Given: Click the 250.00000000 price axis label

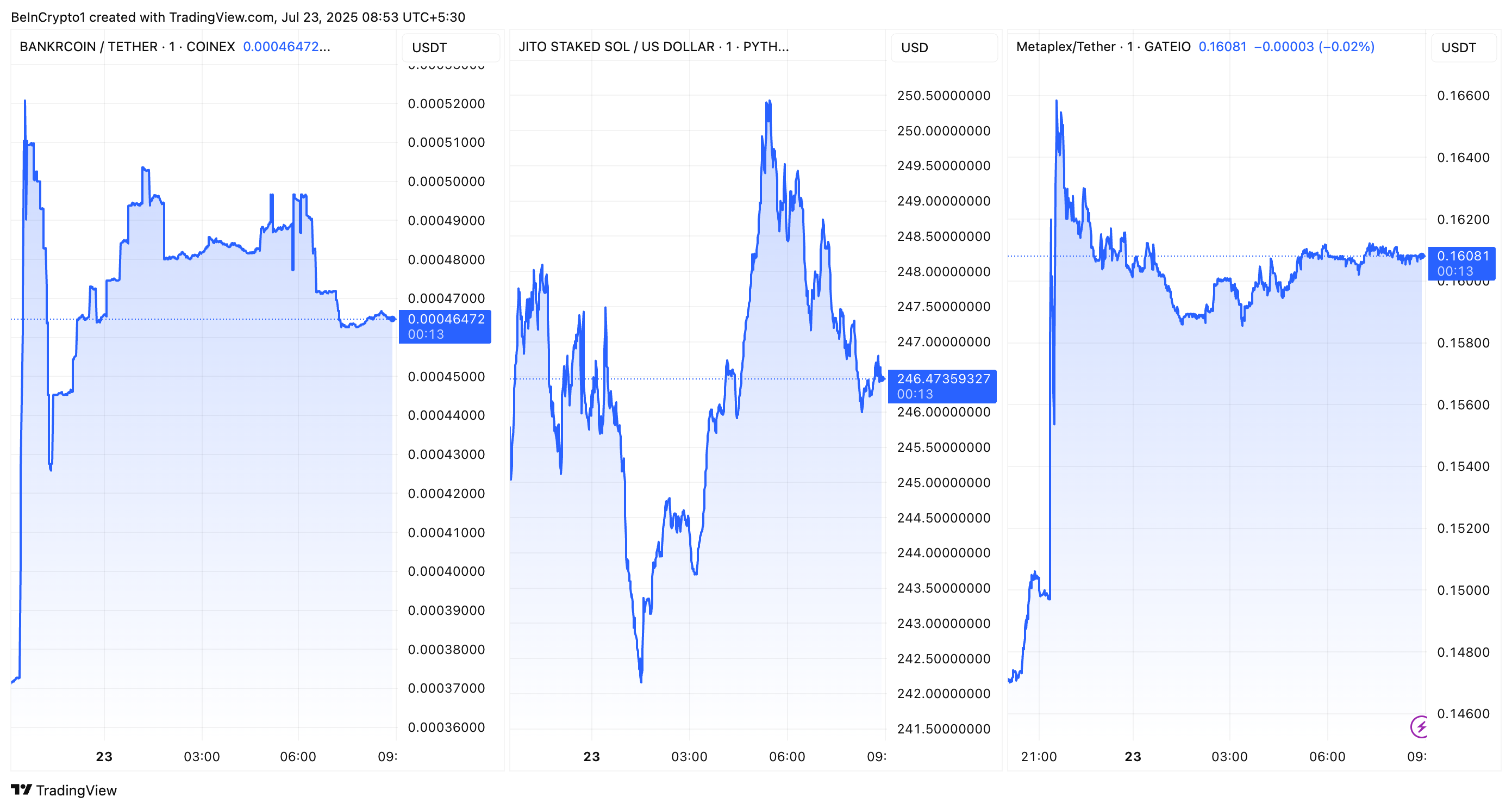Looking at the screenshot, I should pyautogui.click(x=944, y=130).
